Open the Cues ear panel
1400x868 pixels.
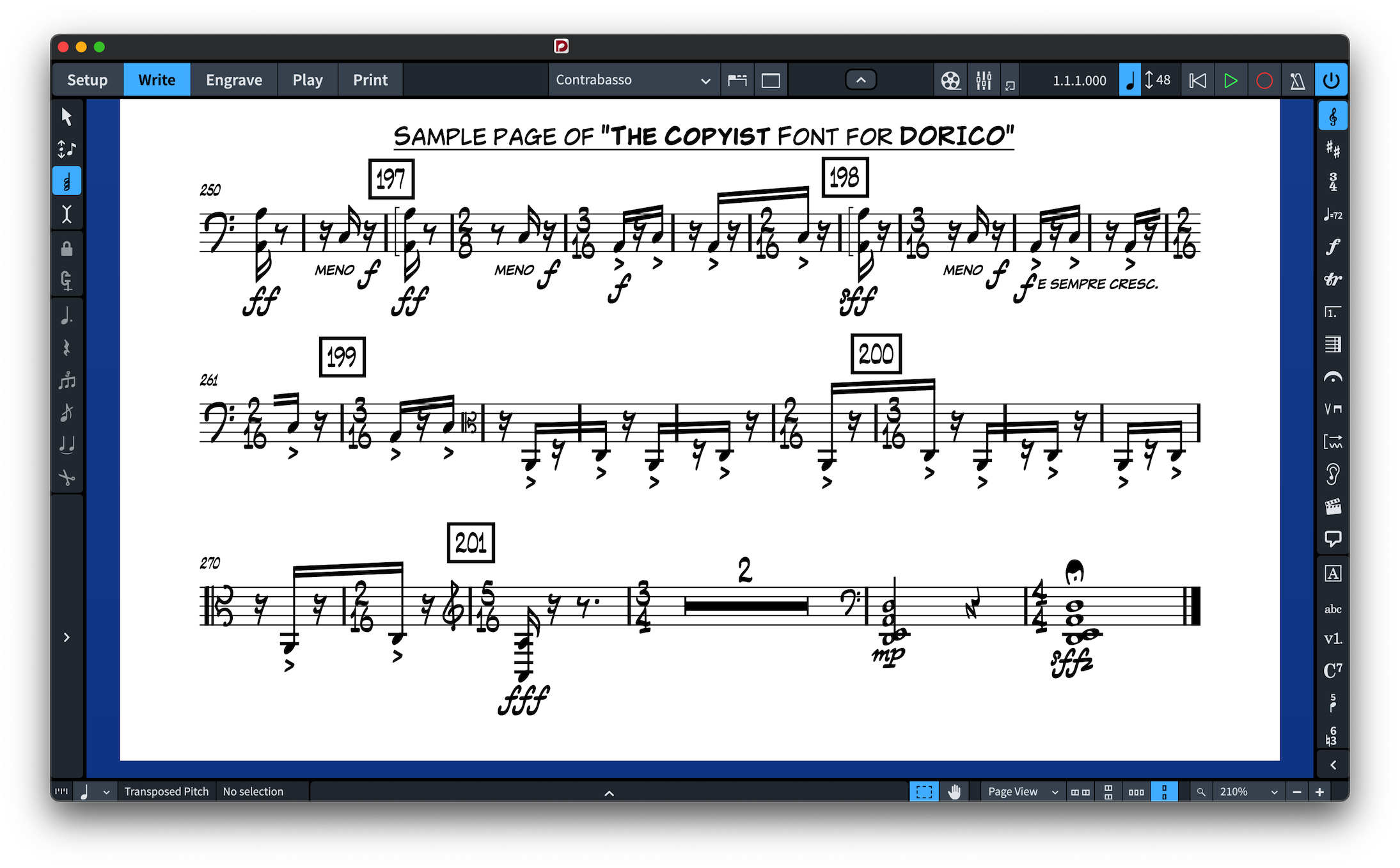click(1333, 474)
